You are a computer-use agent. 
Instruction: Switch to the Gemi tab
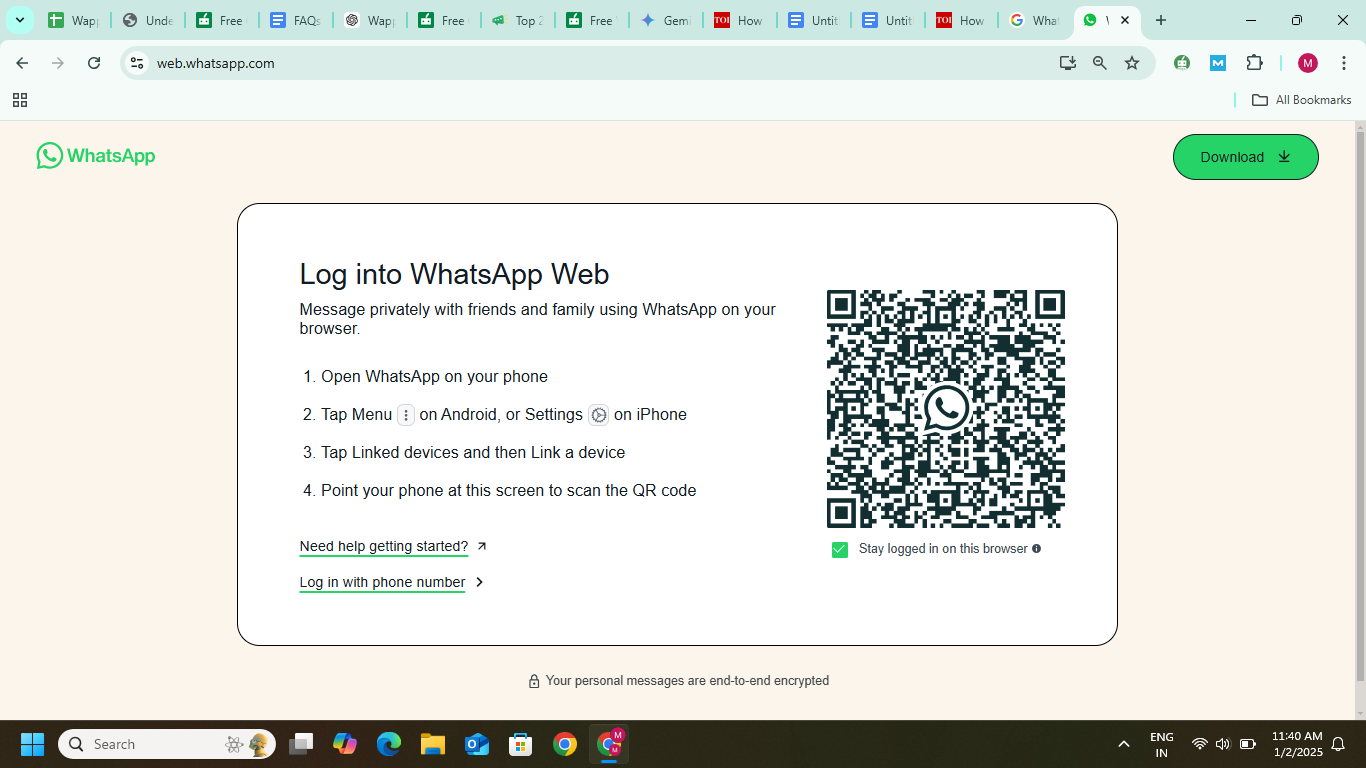tap(665, 20)
